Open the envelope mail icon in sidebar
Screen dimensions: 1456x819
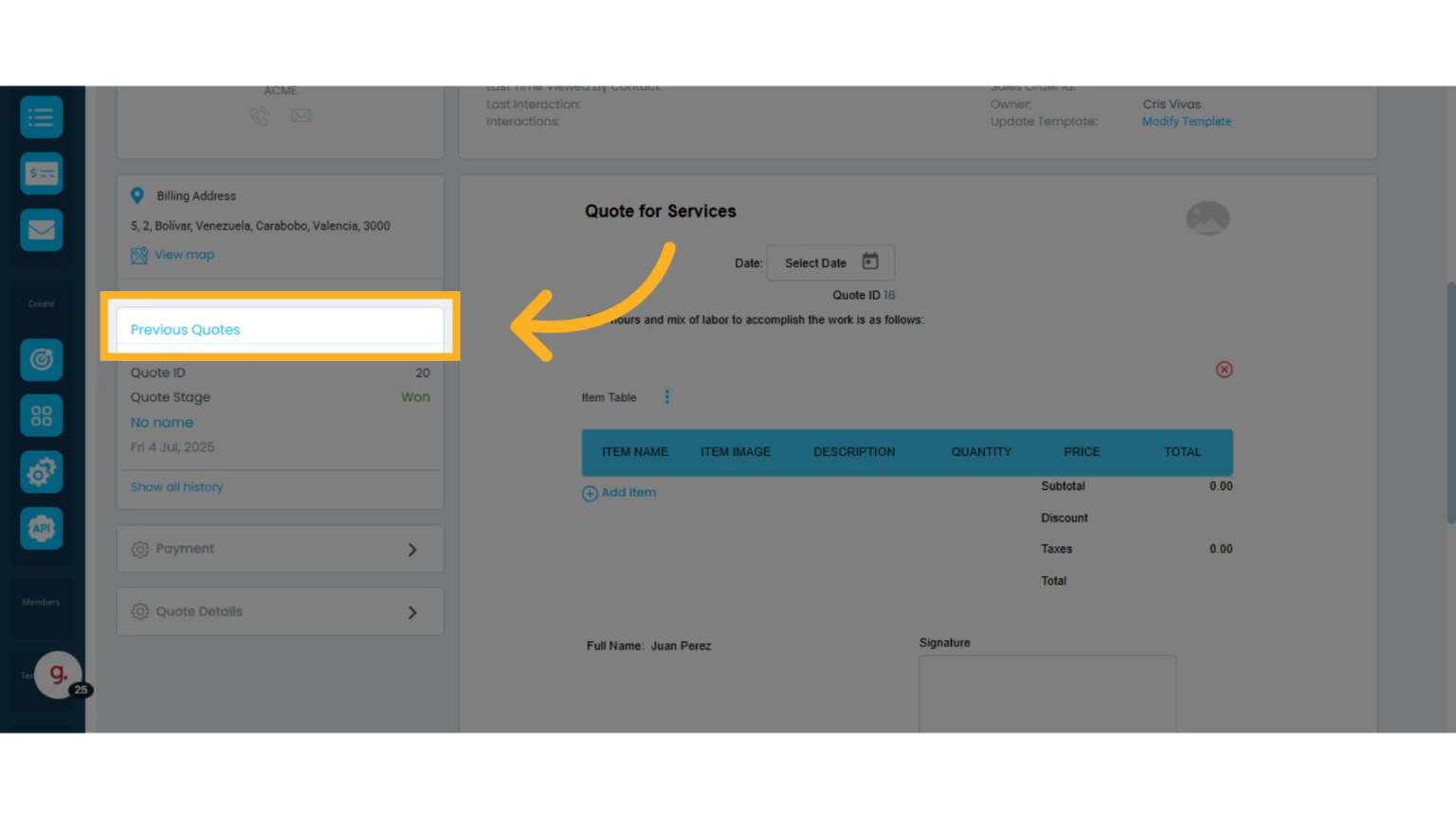[41, 229]
